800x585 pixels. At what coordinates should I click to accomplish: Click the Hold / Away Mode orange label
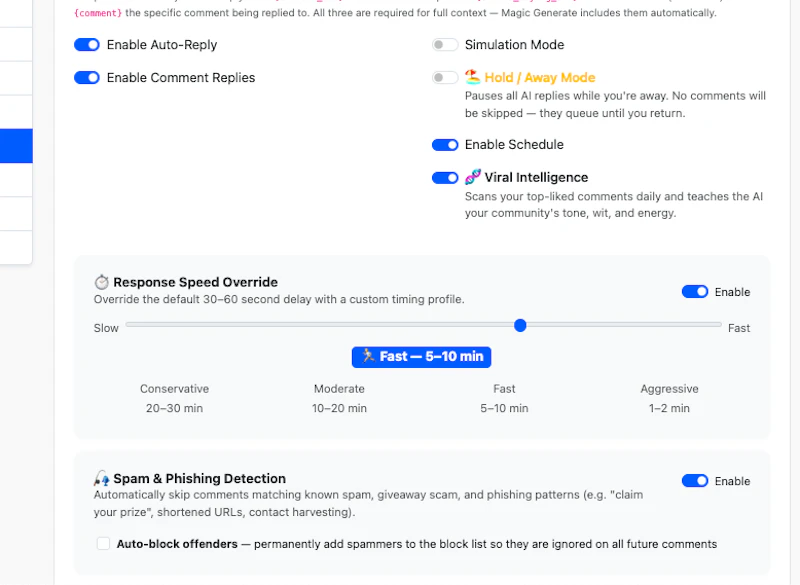click(540, 78)
